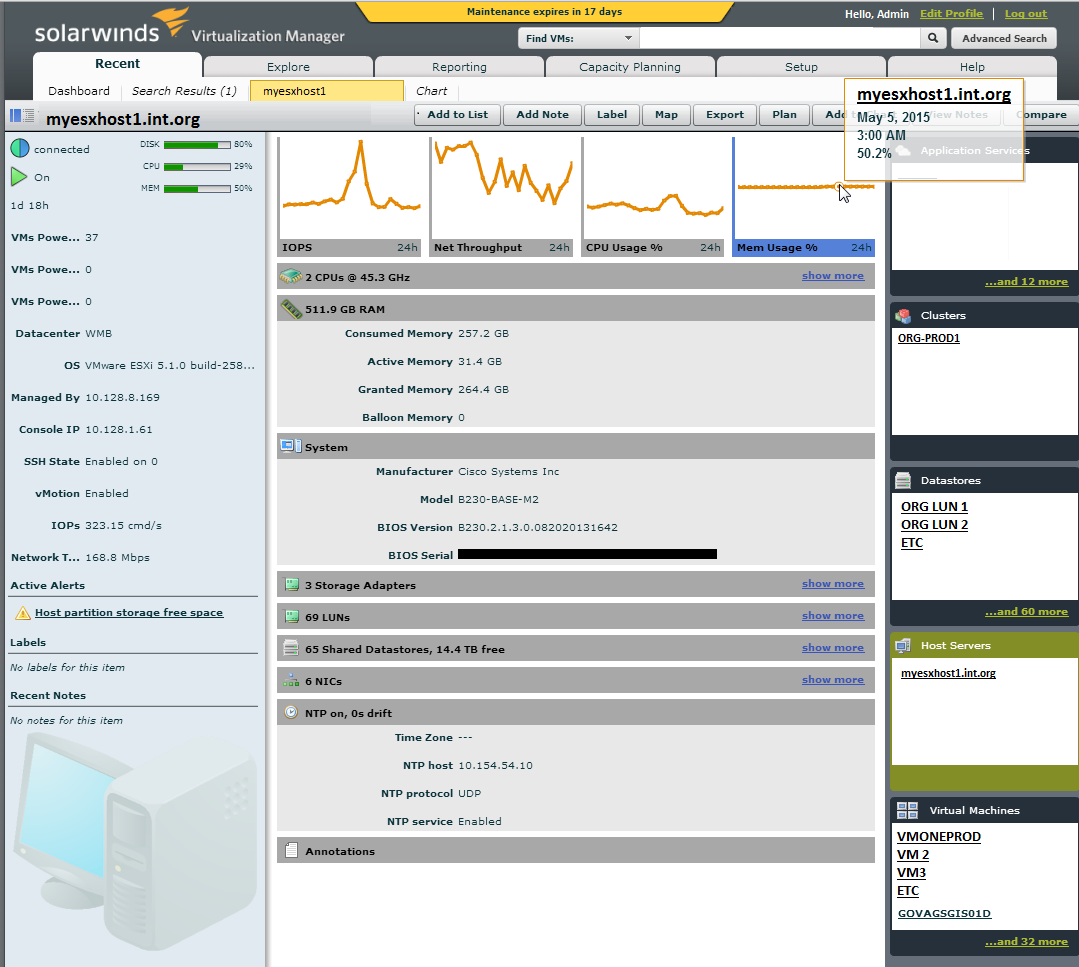Click the Shared Datastores icon
This screenshot has width=1079, height=967.
[291, 648]
